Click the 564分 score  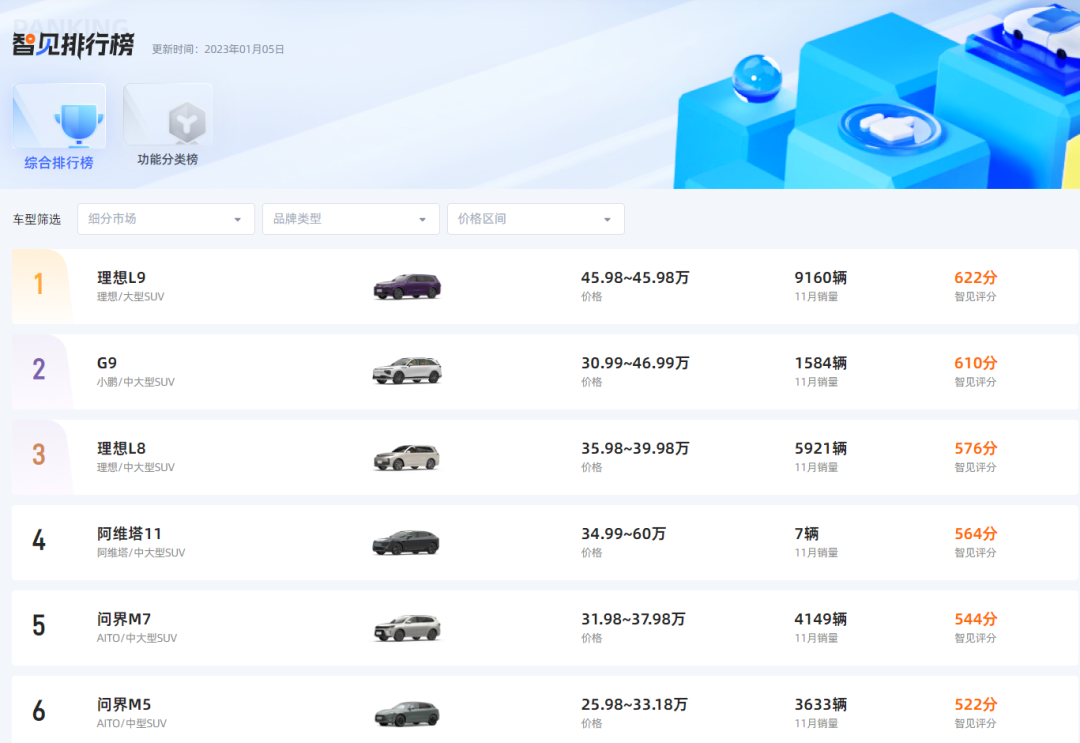coord(975,534)
